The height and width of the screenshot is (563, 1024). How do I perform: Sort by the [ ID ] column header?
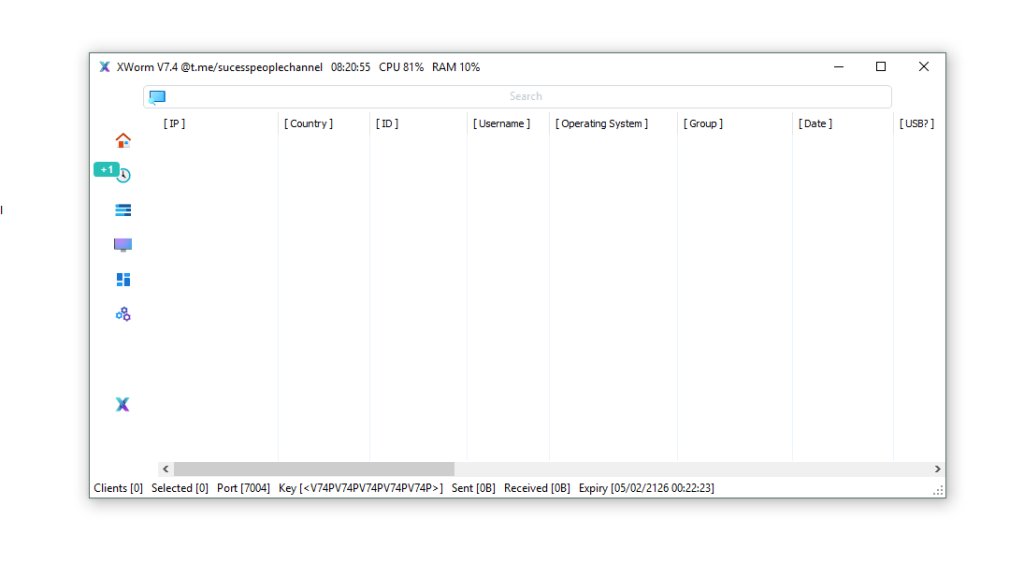pyautogui.click(x=387, y=123)
